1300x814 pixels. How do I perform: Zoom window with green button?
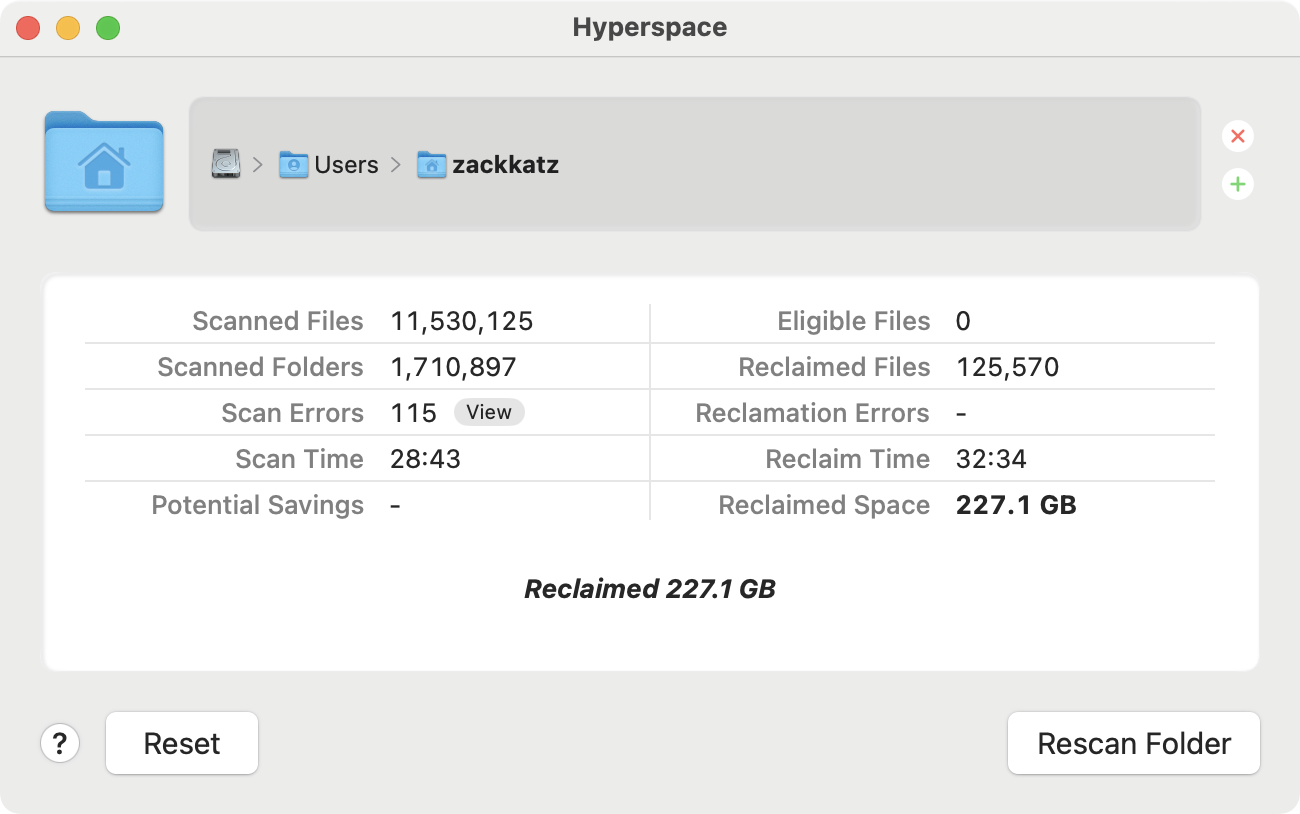pos(108,28)
